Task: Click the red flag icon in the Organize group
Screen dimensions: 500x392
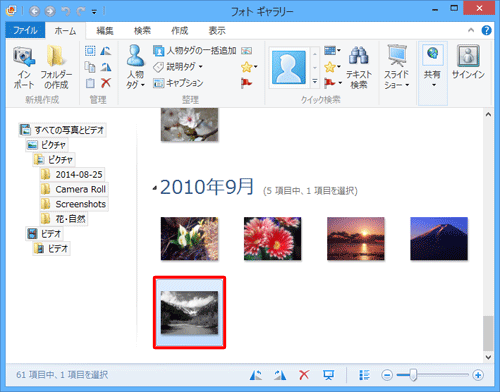Action: click(246, 83)
